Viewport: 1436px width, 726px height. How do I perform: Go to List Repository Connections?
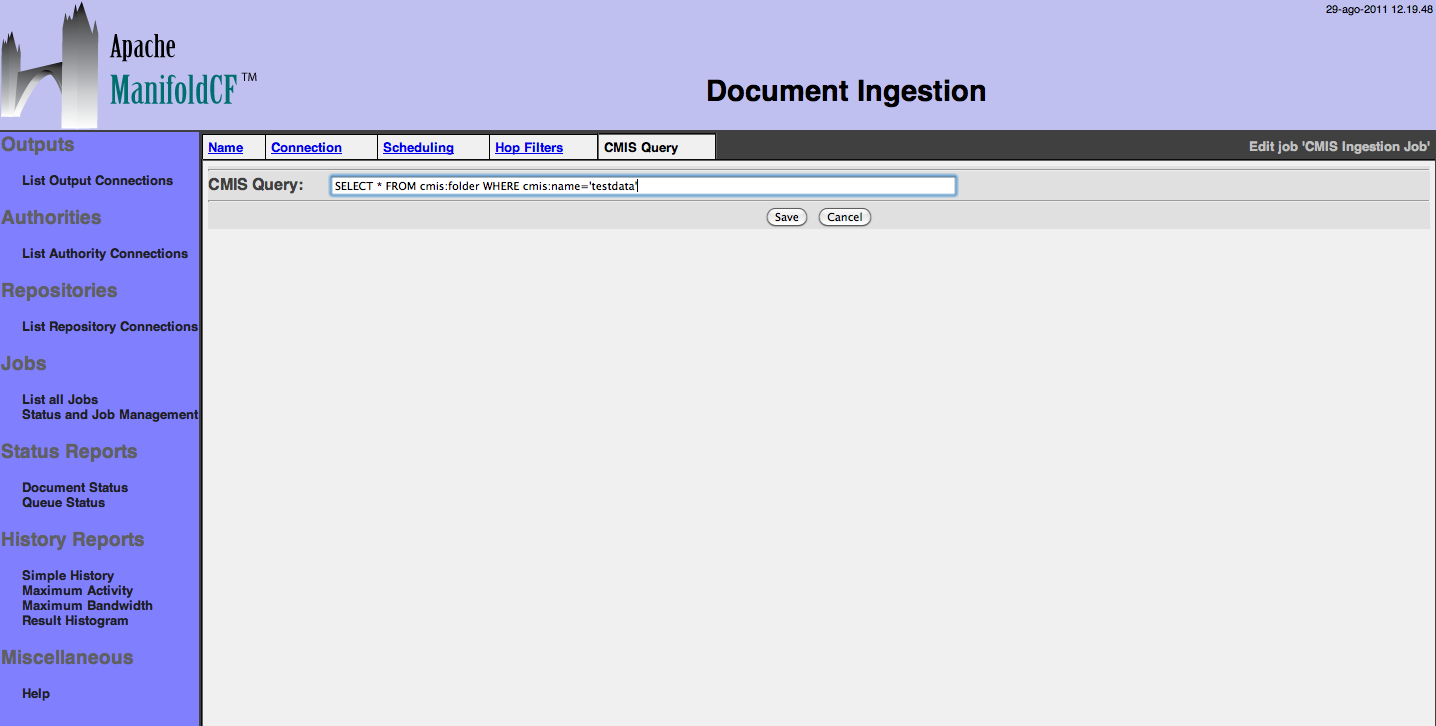click(x=110, y=327)
